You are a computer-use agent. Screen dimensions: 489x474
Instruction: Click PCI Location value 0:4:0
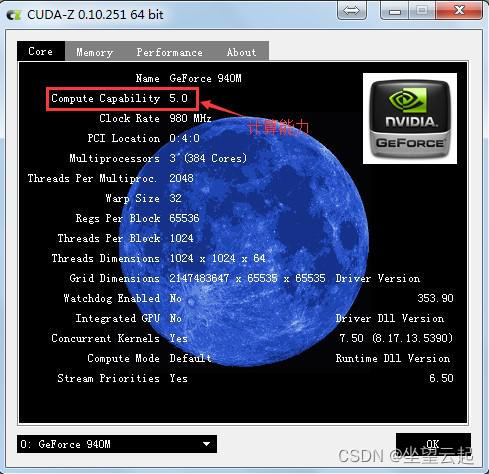click(x=184, y=138)
